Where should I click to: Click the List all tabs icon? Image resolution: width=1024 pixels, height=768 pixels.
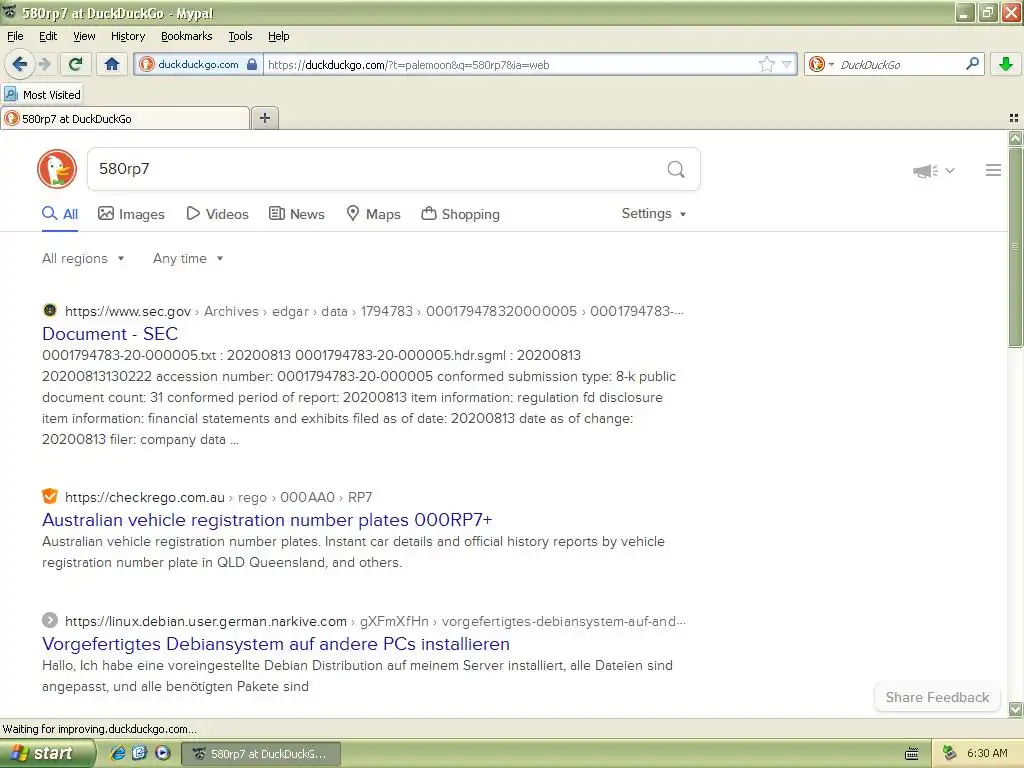click(1014, 118)
